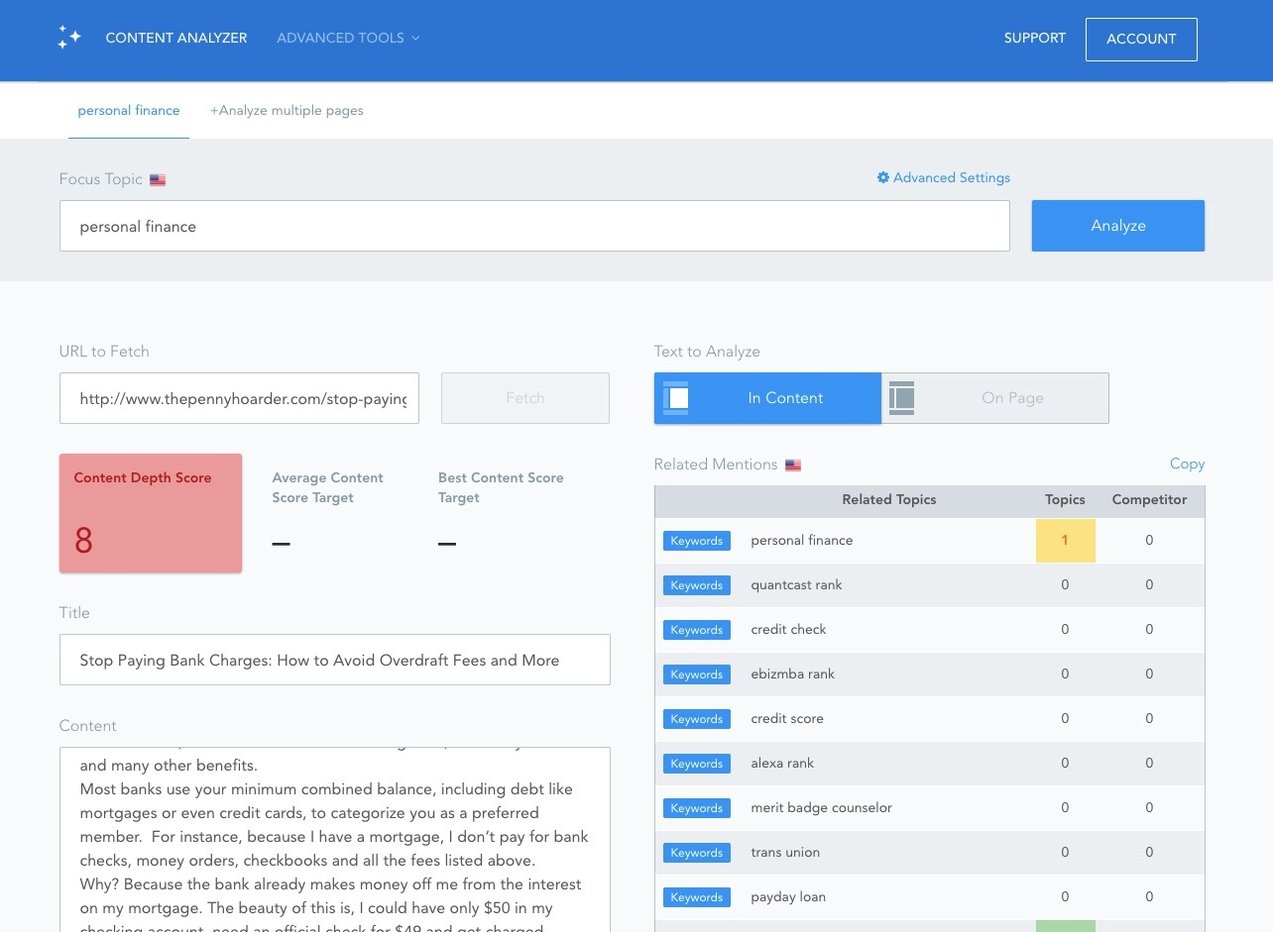Screen dimensions: 1273x932
Task: Click the Keywords tag for ebizmba rank
Action: pos(697,675)
